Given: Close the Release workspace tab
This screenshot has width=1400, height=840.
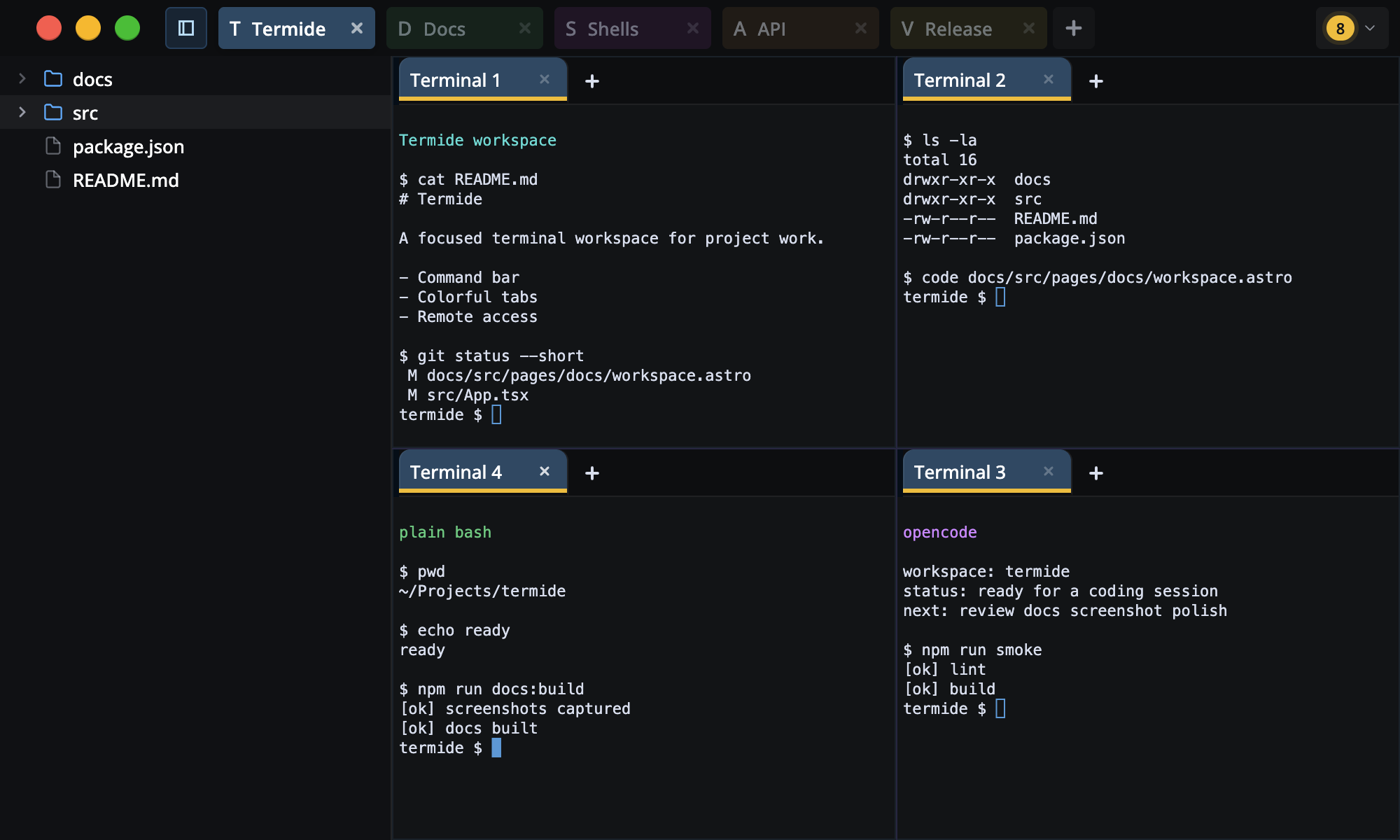Looking at the screenshot, I should click(1029, 28).
